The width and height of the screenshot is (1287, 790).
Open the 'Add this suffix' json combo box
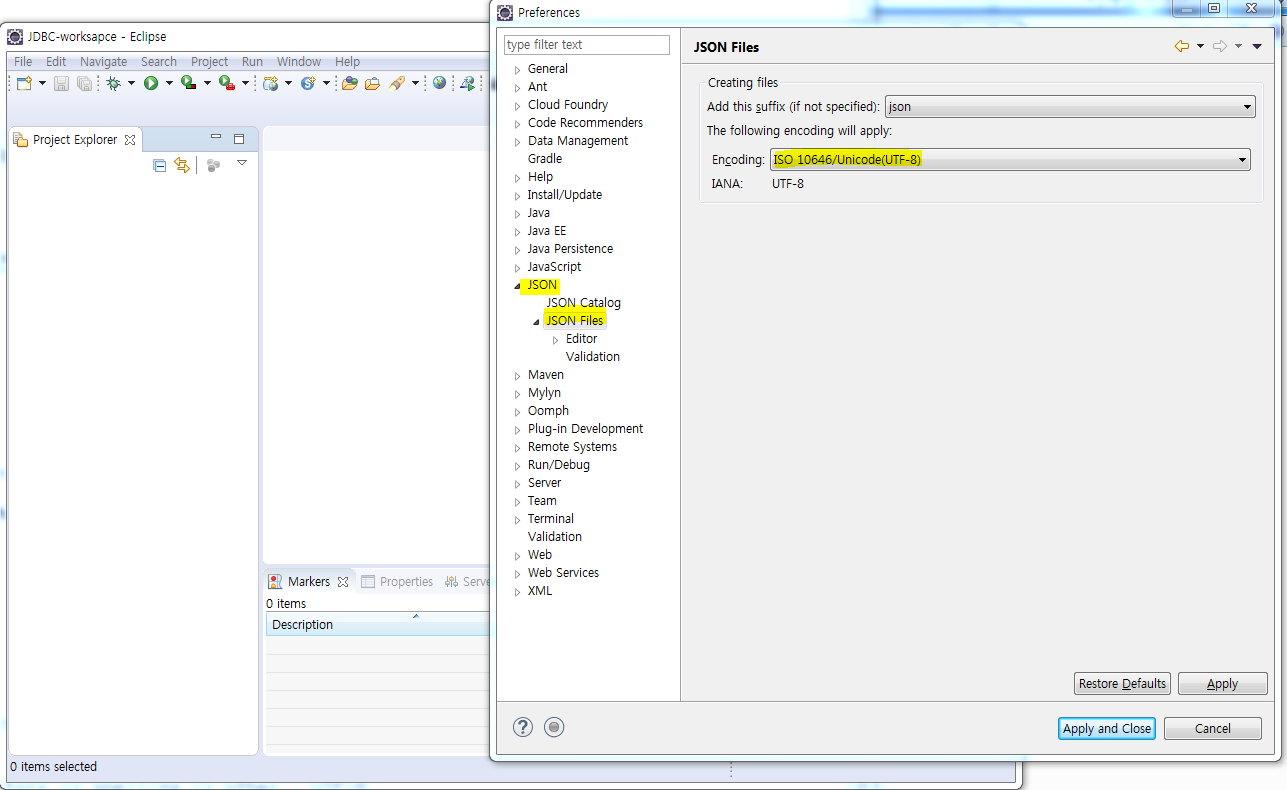coord(1070,106)
